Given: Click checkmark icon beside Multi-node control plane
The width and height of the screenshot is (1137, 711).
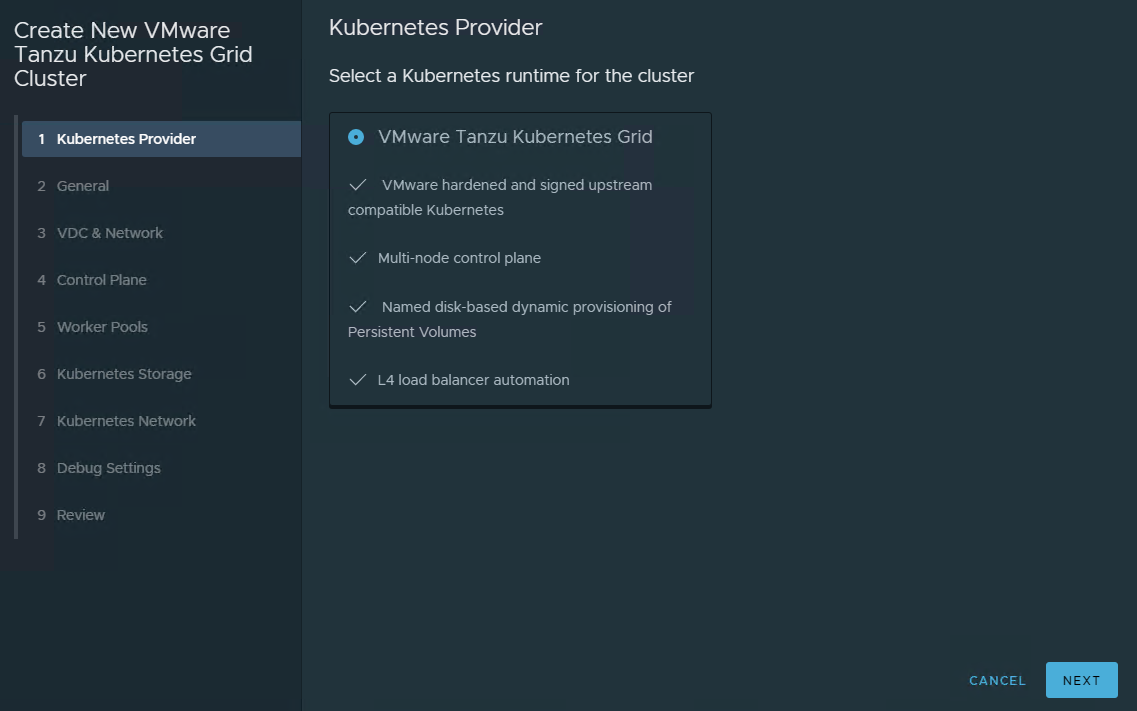Looking at the screenshot, I should coord(358,258).
